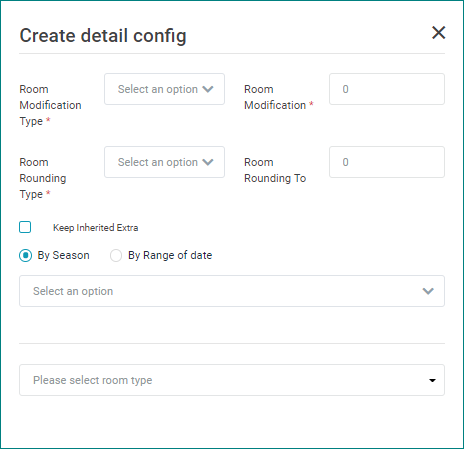Focus the Room Rounding To field
Viewport: 464px width, 449px height.
(387, 162)
